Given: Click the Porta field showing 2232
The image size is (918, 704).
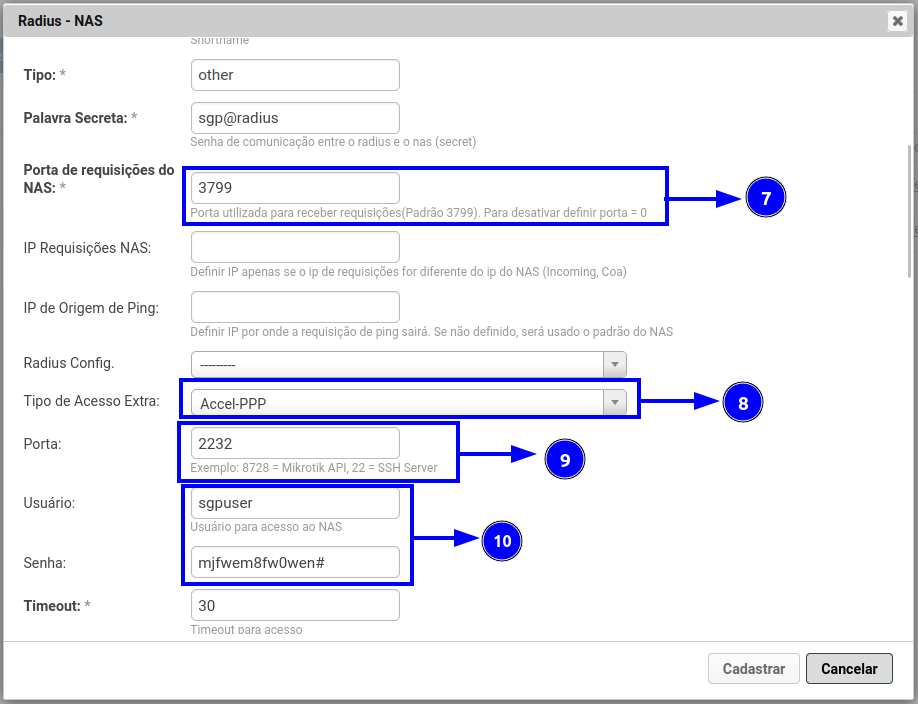Looking at the screenshot, I should [x=295, y=443].
